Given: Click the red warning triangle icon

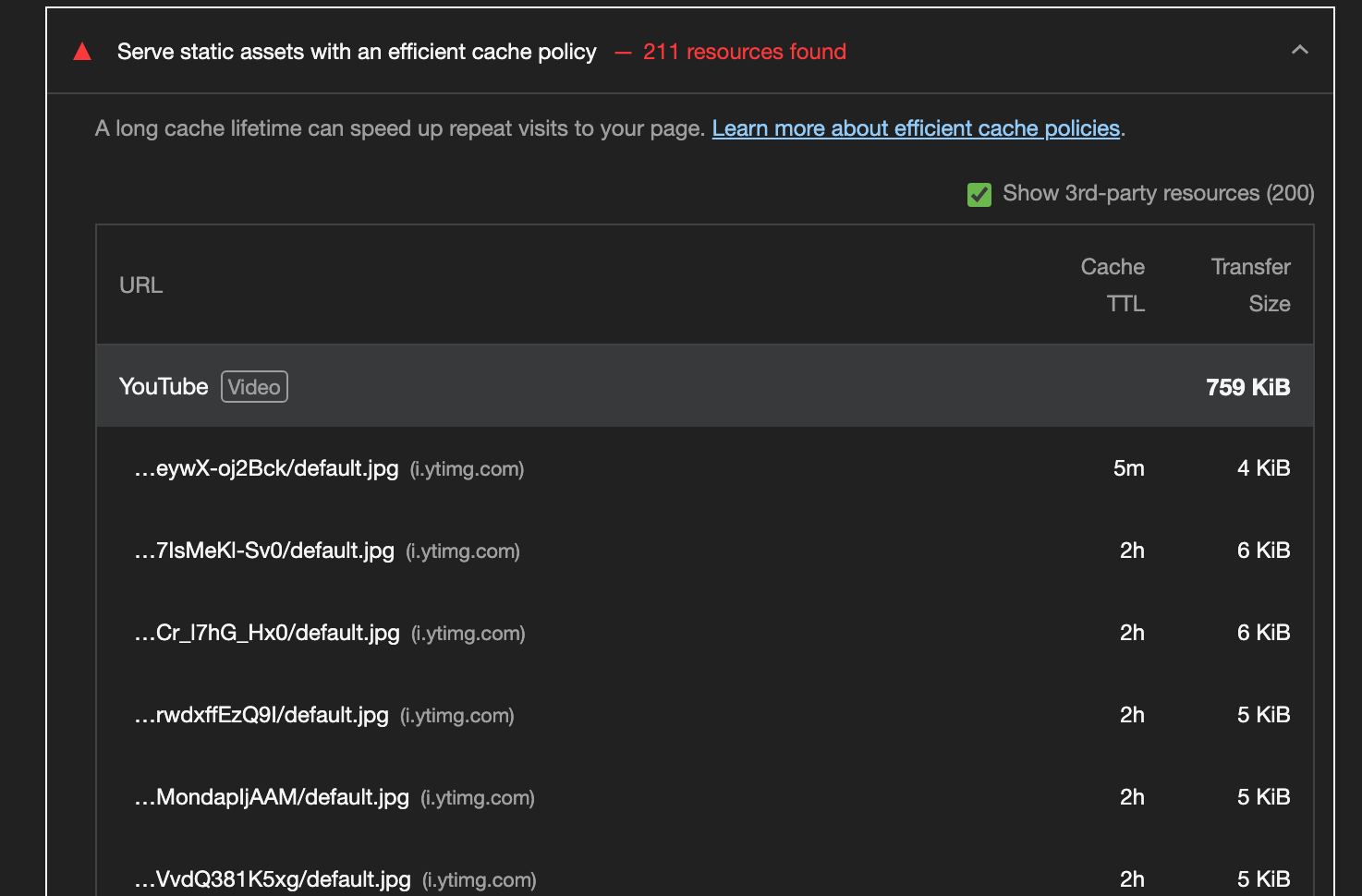Looking at the screenshot, I should coord(82,52).
